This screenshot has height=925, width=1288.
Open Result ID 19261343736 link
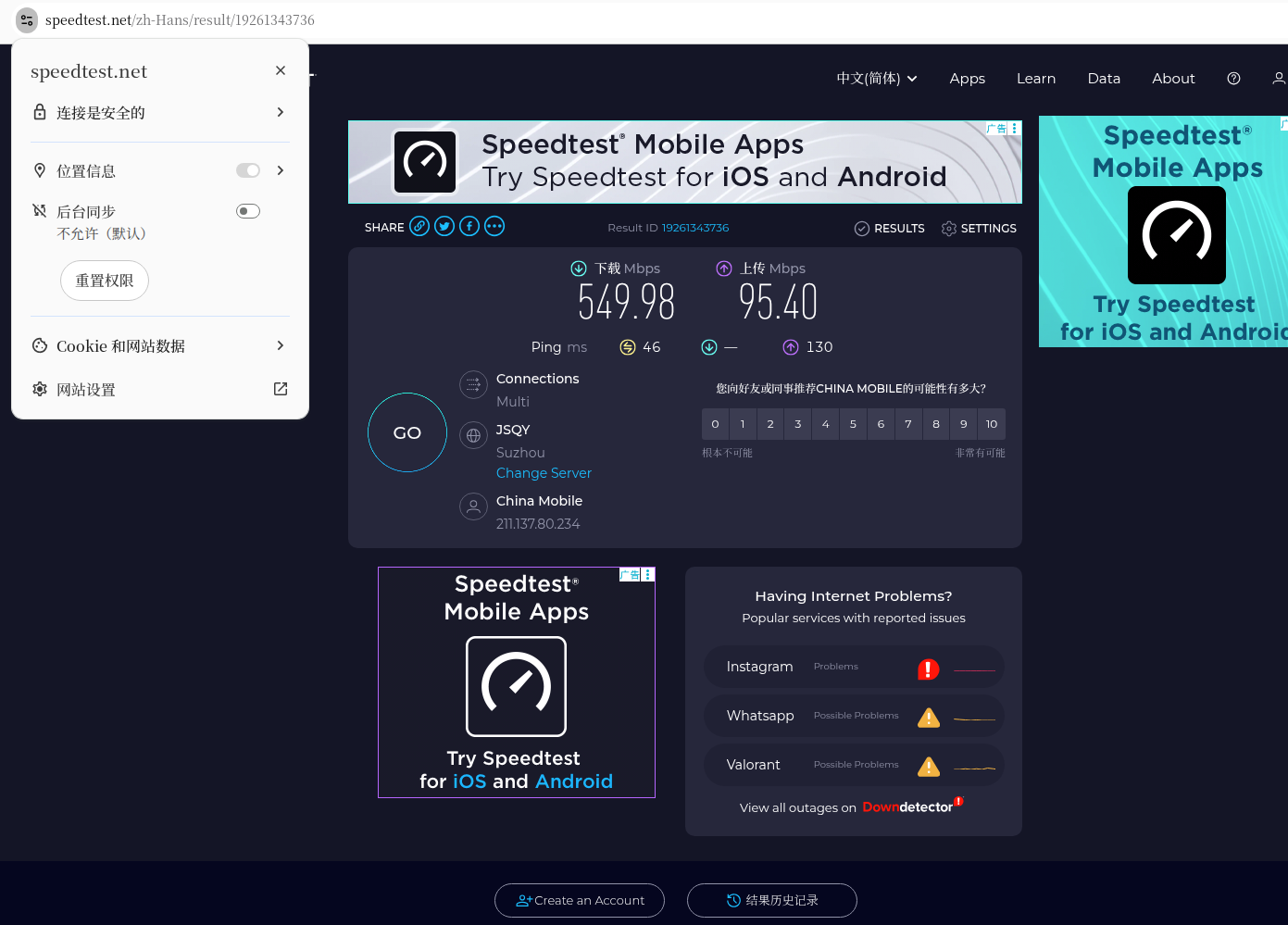pyautogui.click(x=695, y=228)
